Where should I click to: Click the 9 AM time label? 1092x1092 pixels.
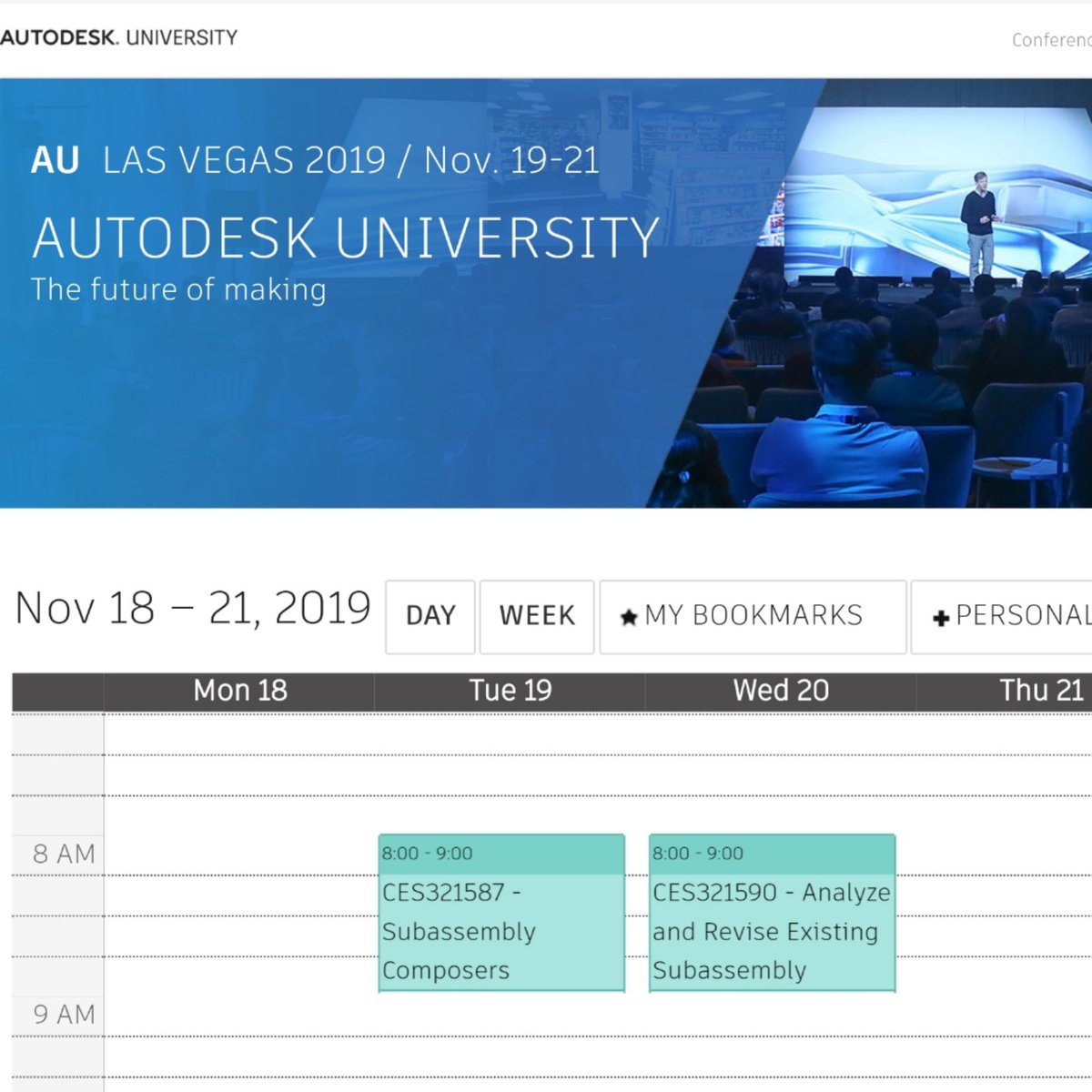tap(64, 1014)
